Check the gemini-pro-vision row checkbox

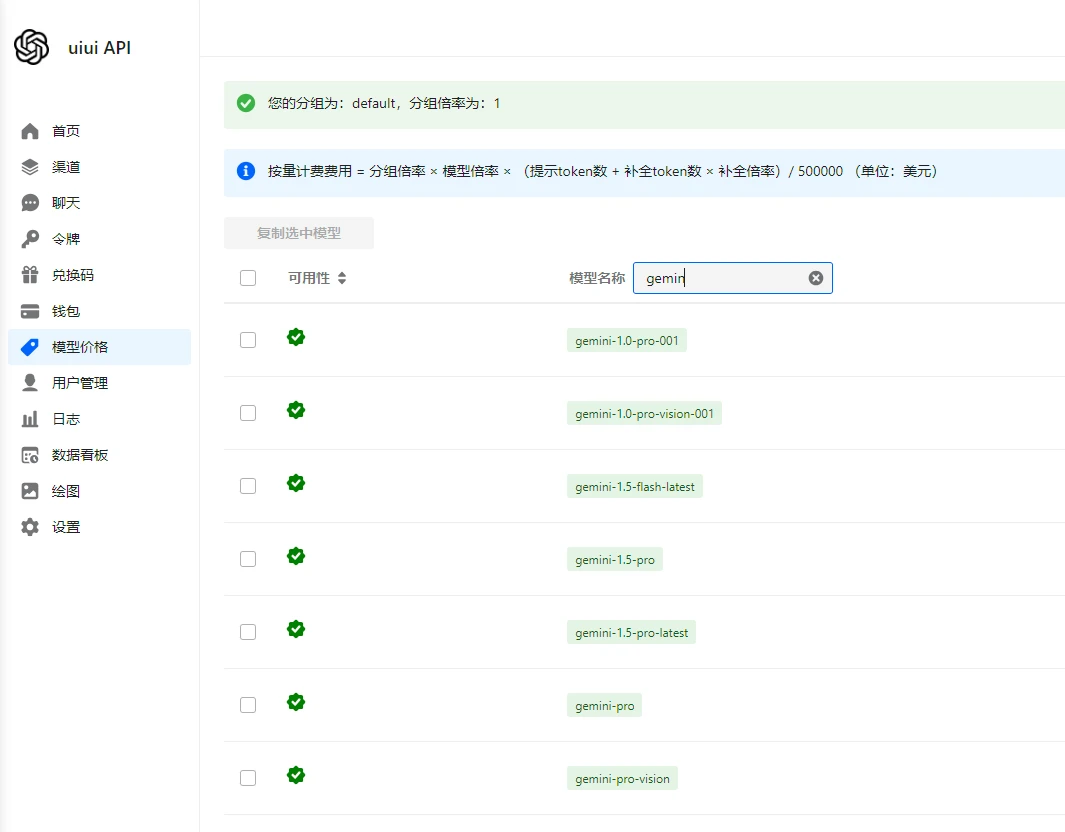point(248,778)
